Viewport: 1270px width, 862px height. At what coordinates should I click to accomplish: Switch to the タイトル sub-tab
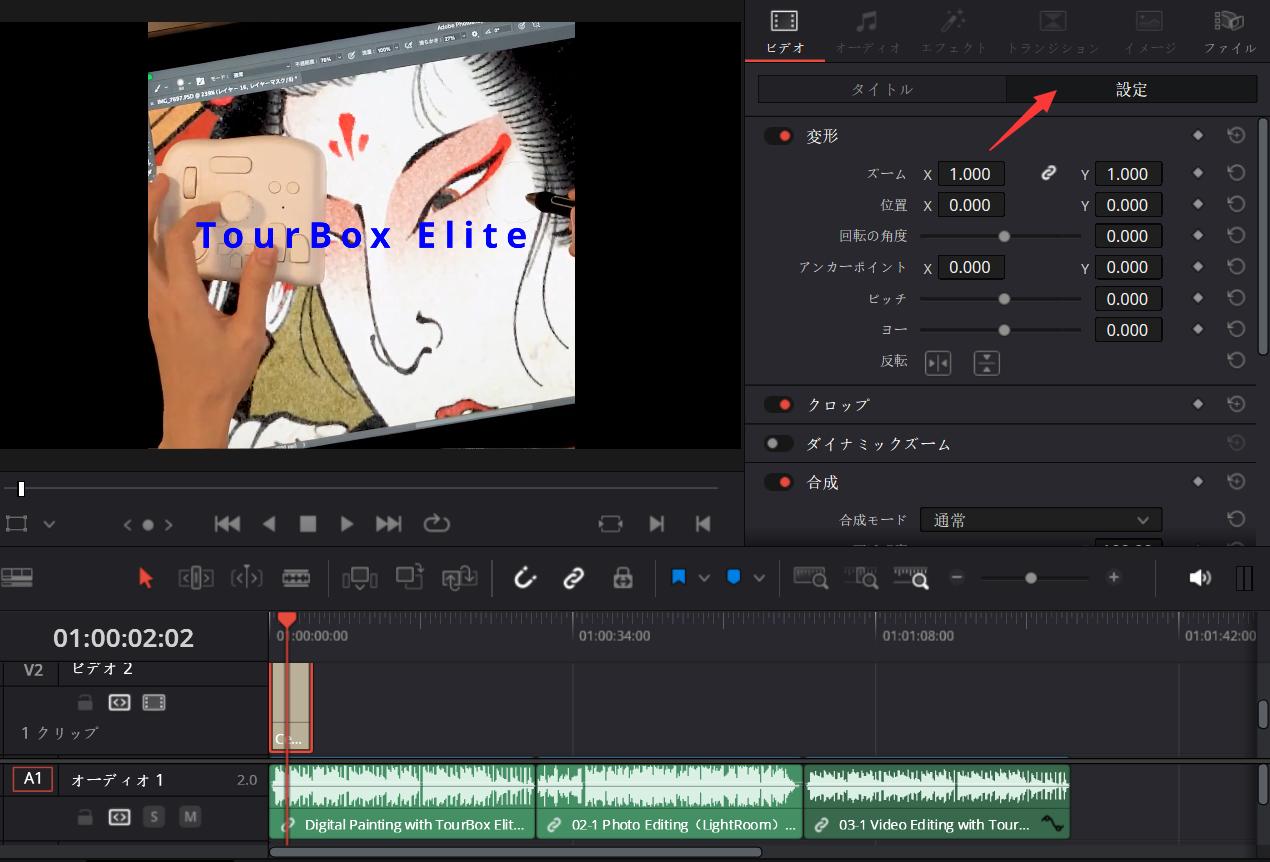(x=882, y=89)
